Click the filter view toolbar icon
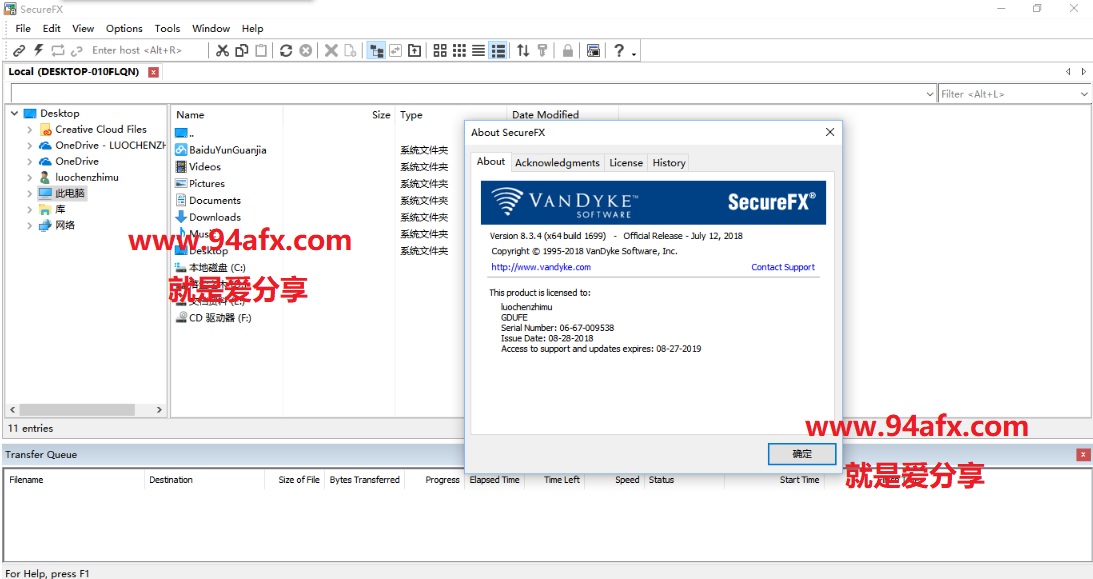The height and width of the screenshot is (579, 1093). pyautogui.click(x=542, y=50)
